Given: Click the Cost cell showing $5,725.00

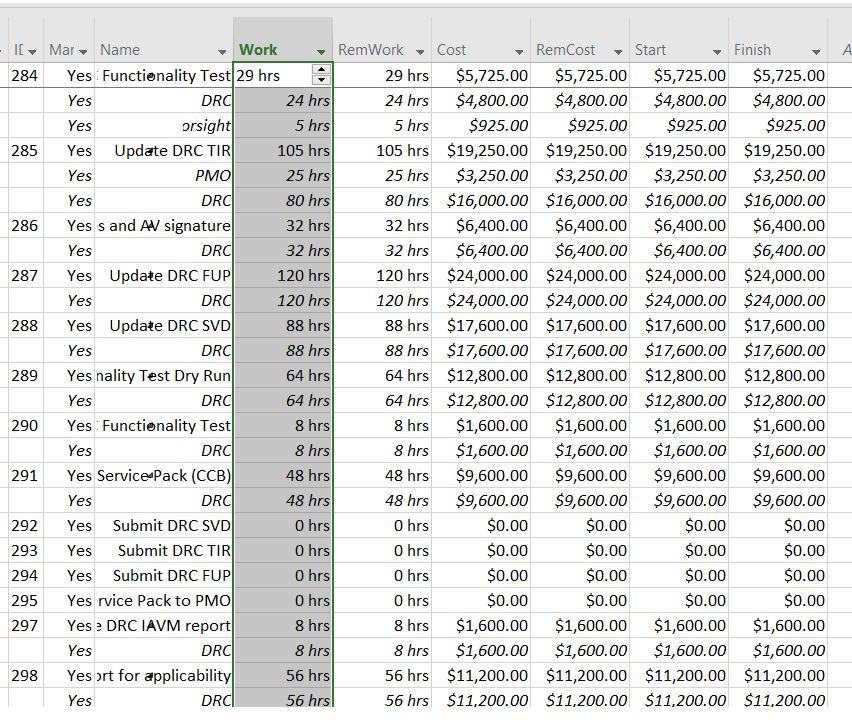Looking at the screenshot, I should pos(481,75).
